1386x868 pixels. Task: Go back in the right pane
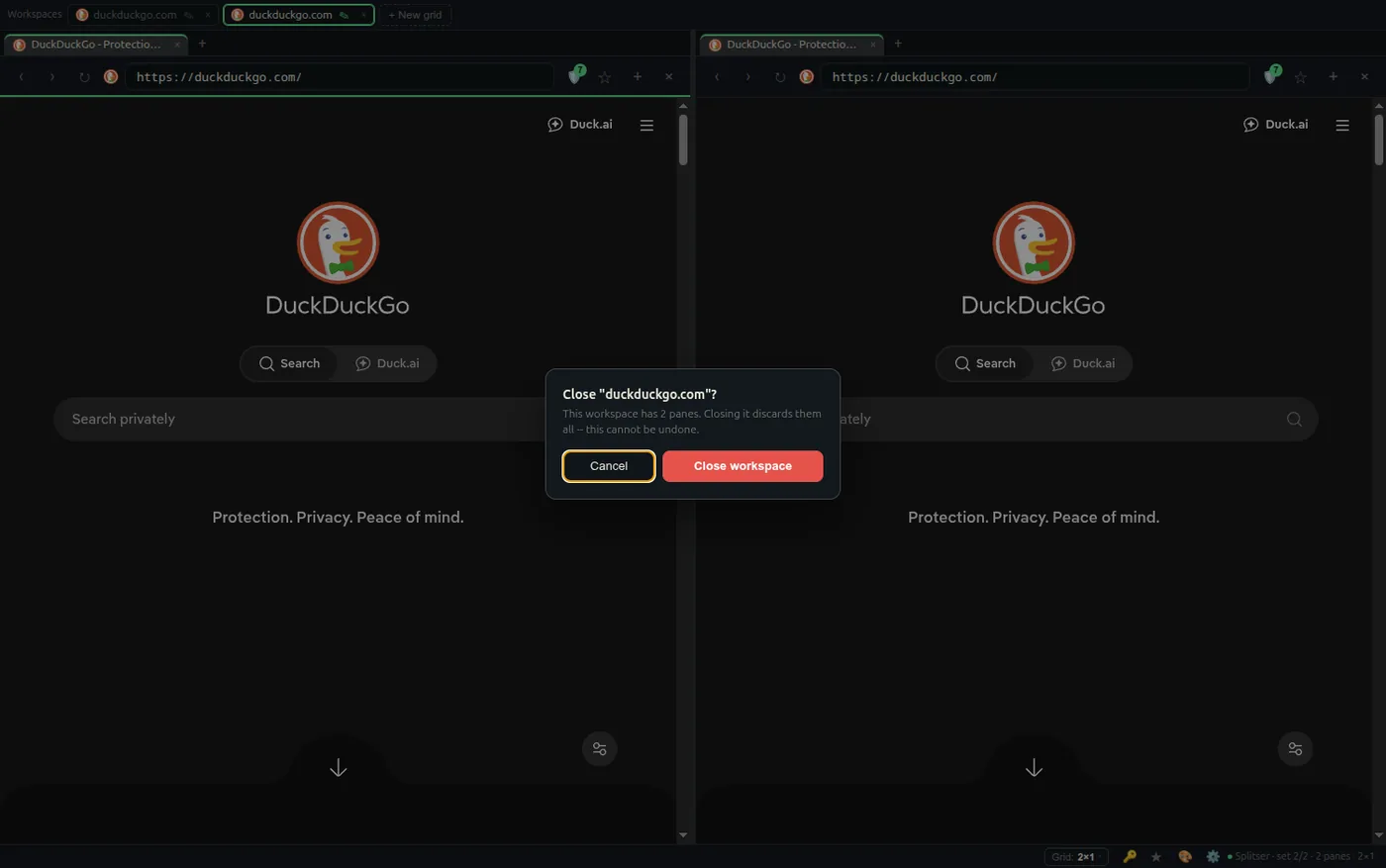point(717,76)
